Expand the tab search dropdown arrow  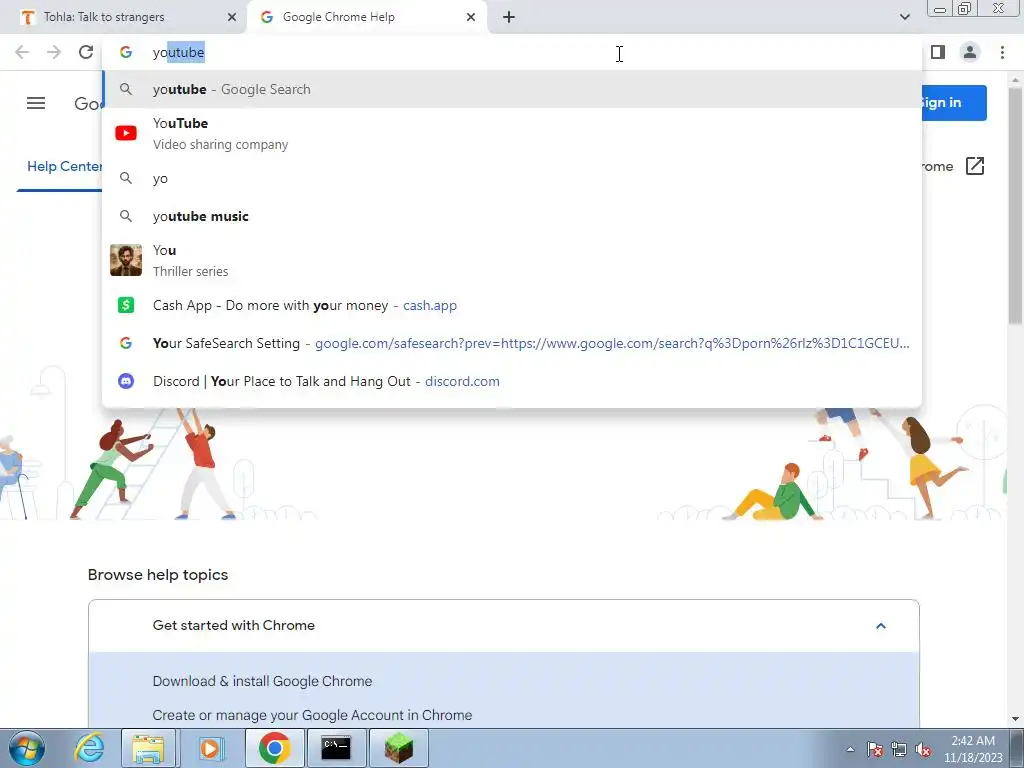[904, 17]
